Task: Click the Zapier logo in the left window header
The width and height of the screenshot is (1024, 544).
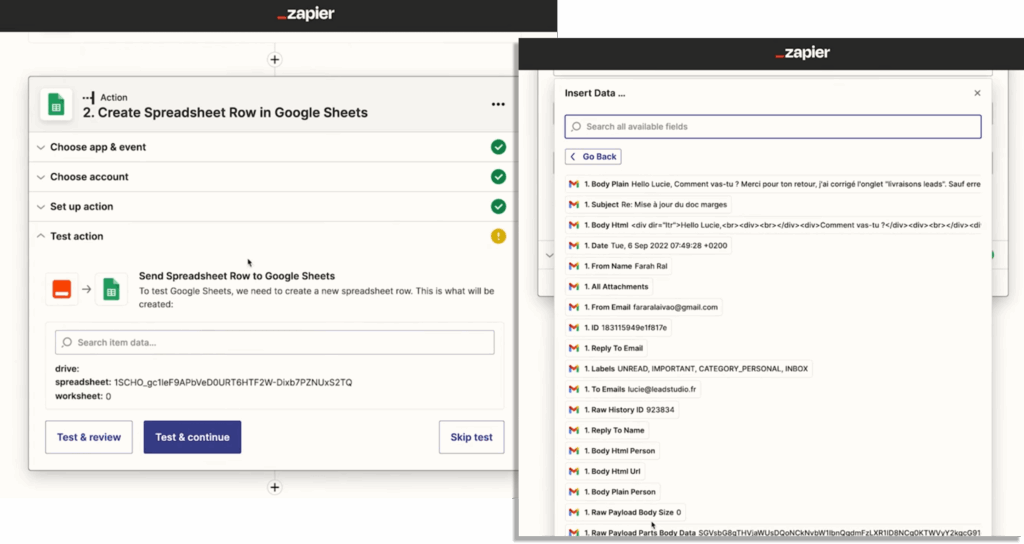Action: point(306,14)
